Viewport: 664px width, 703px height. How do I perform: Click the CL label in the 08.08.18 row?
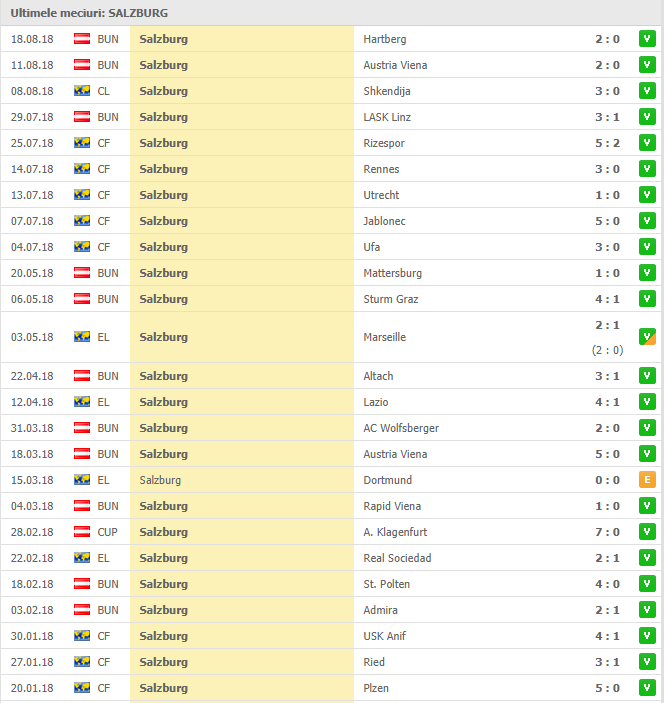point(103,91)
